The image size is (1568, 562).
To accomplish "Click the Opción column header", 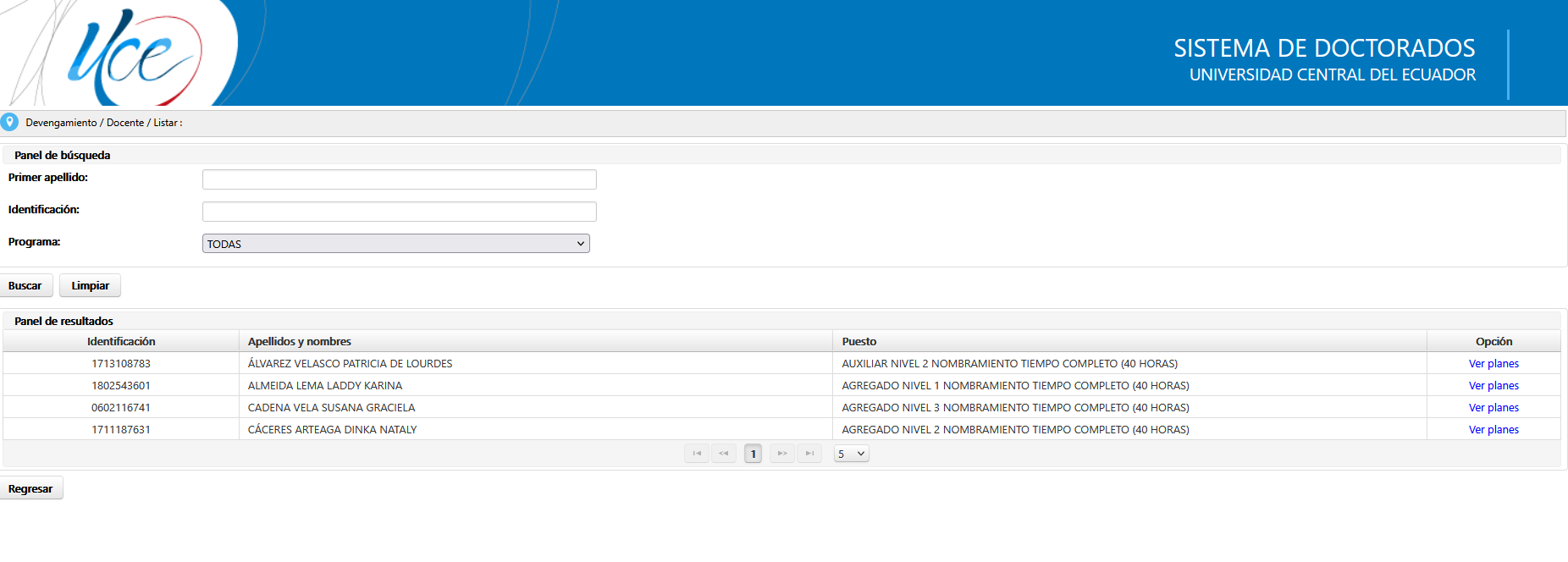I will click(1494, 341).
